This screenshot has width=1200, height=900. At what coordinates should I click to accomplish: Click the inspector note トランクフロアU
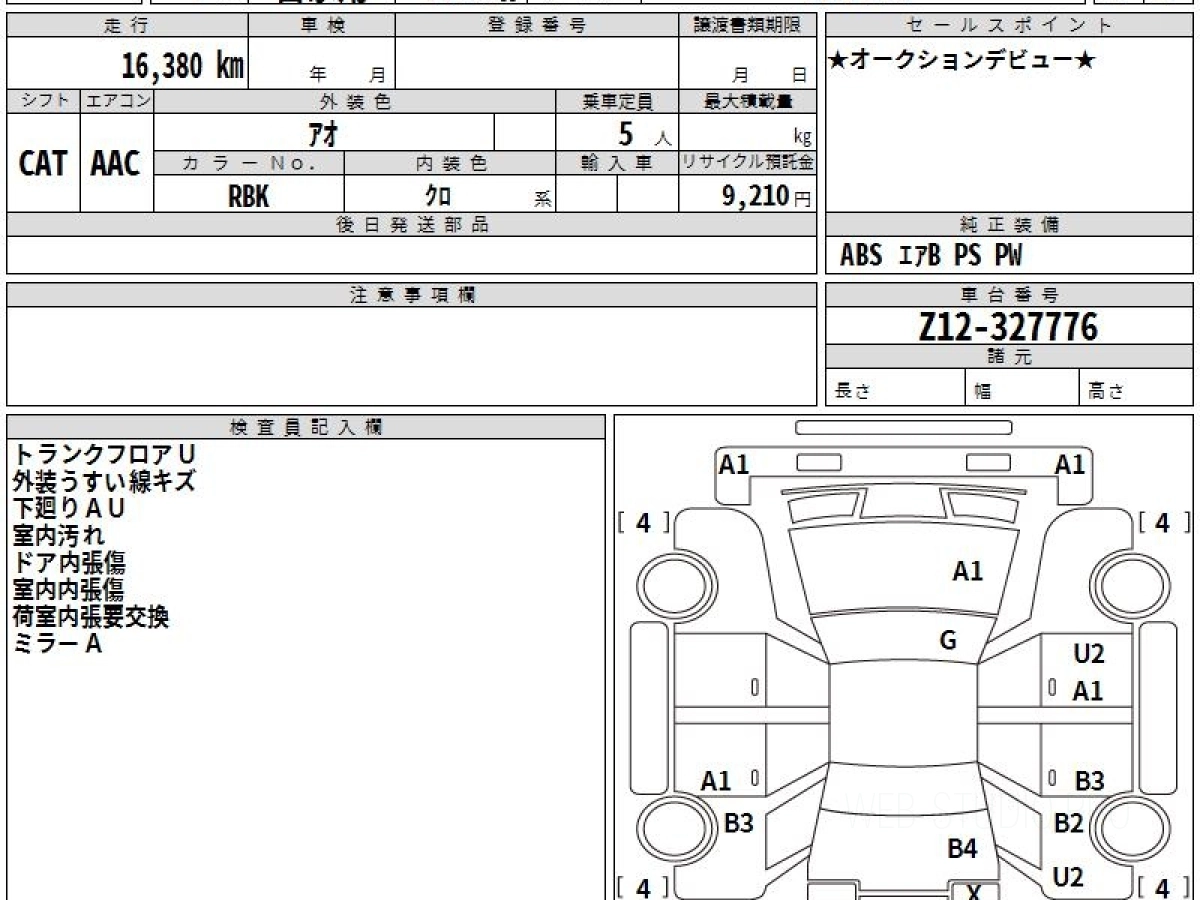click(104, 454)
